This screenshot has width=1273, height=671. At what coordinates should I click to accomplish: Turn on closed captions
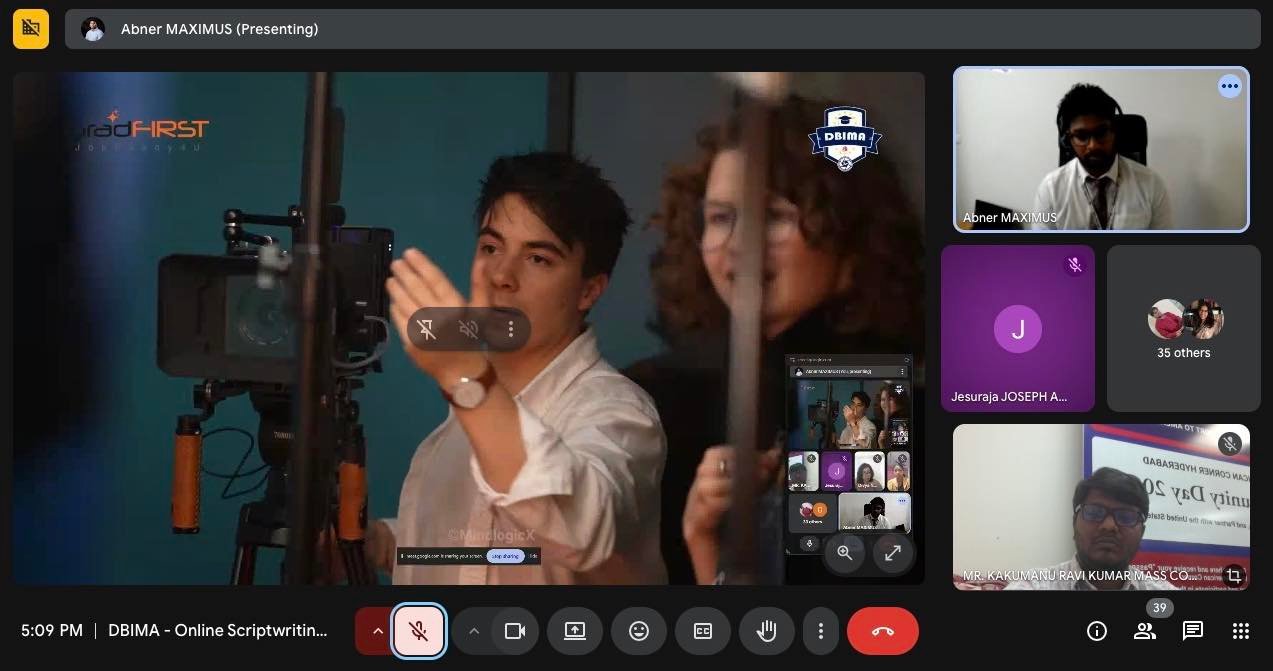coord(703,631)
